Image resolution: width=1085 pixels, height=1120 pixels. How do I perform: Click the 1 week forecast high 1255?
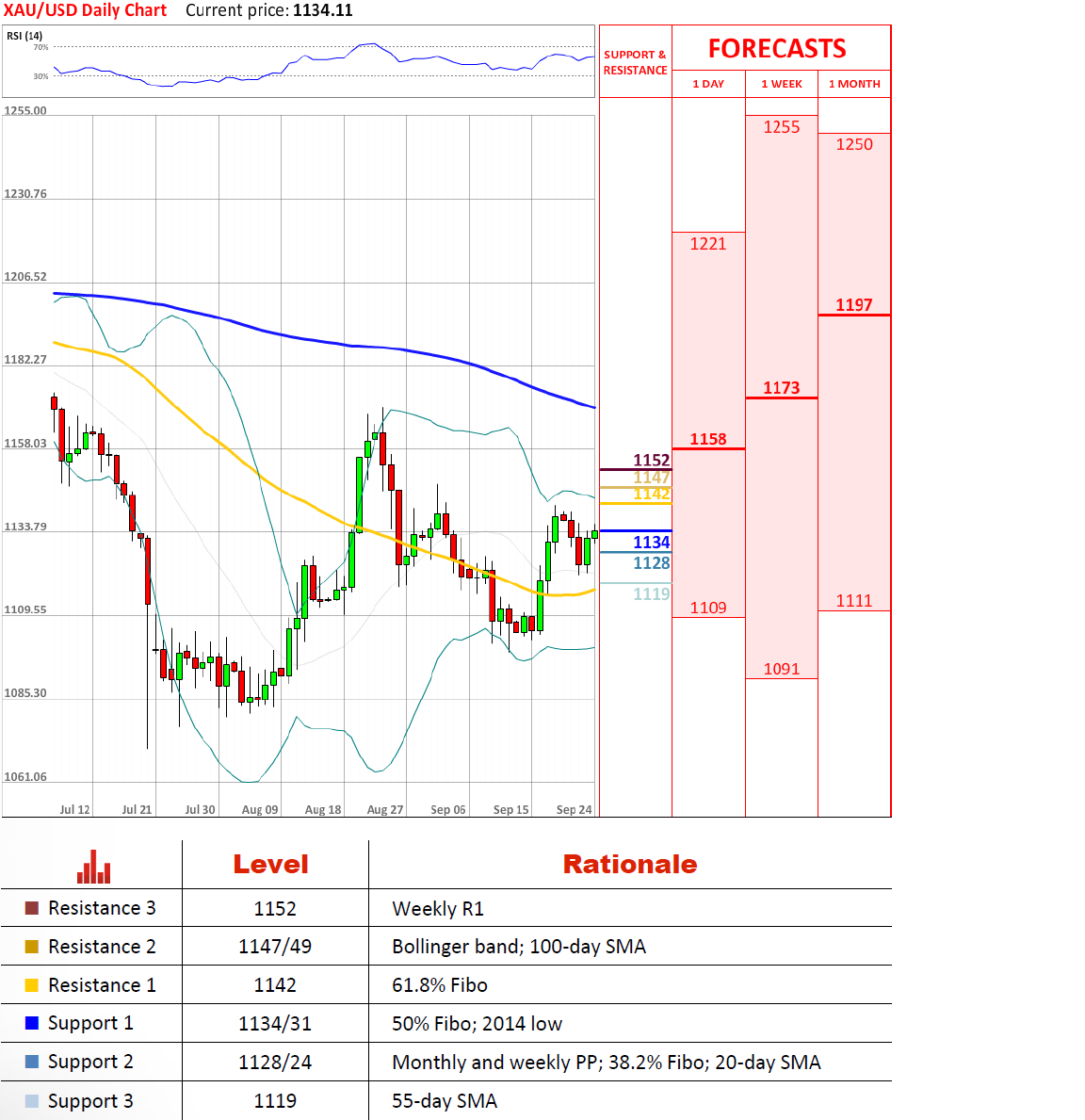click(782, 126)
